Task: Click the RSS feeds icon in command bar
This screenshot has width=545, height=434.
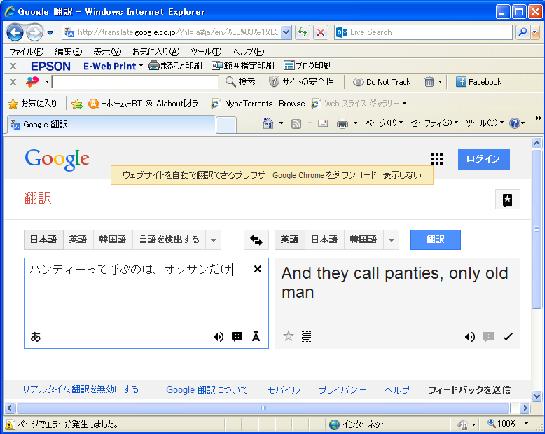Action: click(x=296, y=123)
